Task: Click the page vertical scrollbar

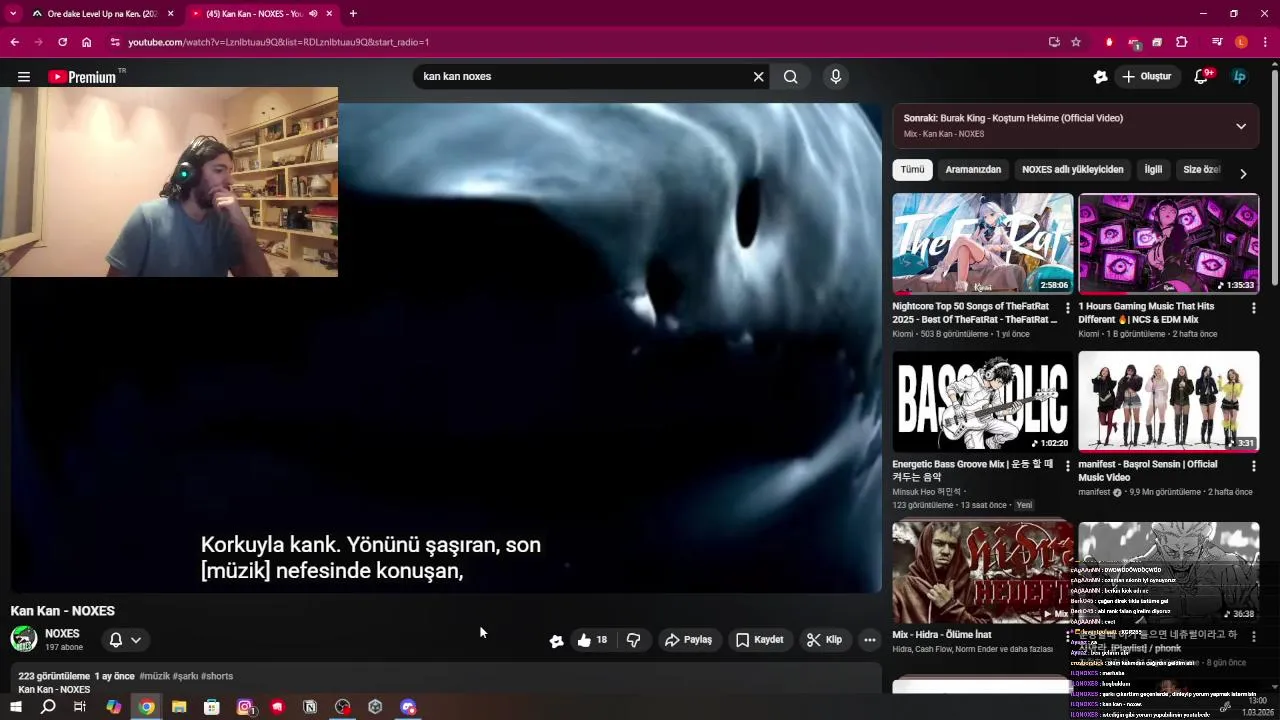Action: click(1274, 180)
